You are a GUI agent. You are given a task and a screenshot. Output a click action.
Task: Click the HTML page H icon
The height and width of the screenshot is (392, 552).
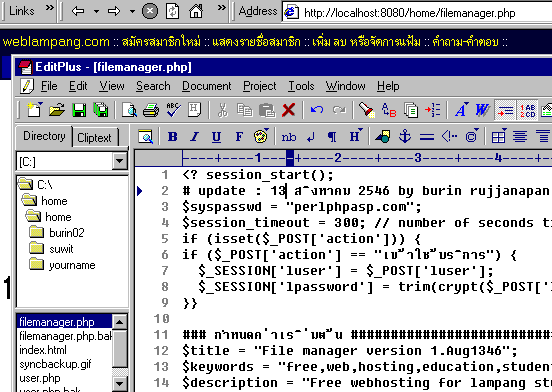(x=194, y=110)
